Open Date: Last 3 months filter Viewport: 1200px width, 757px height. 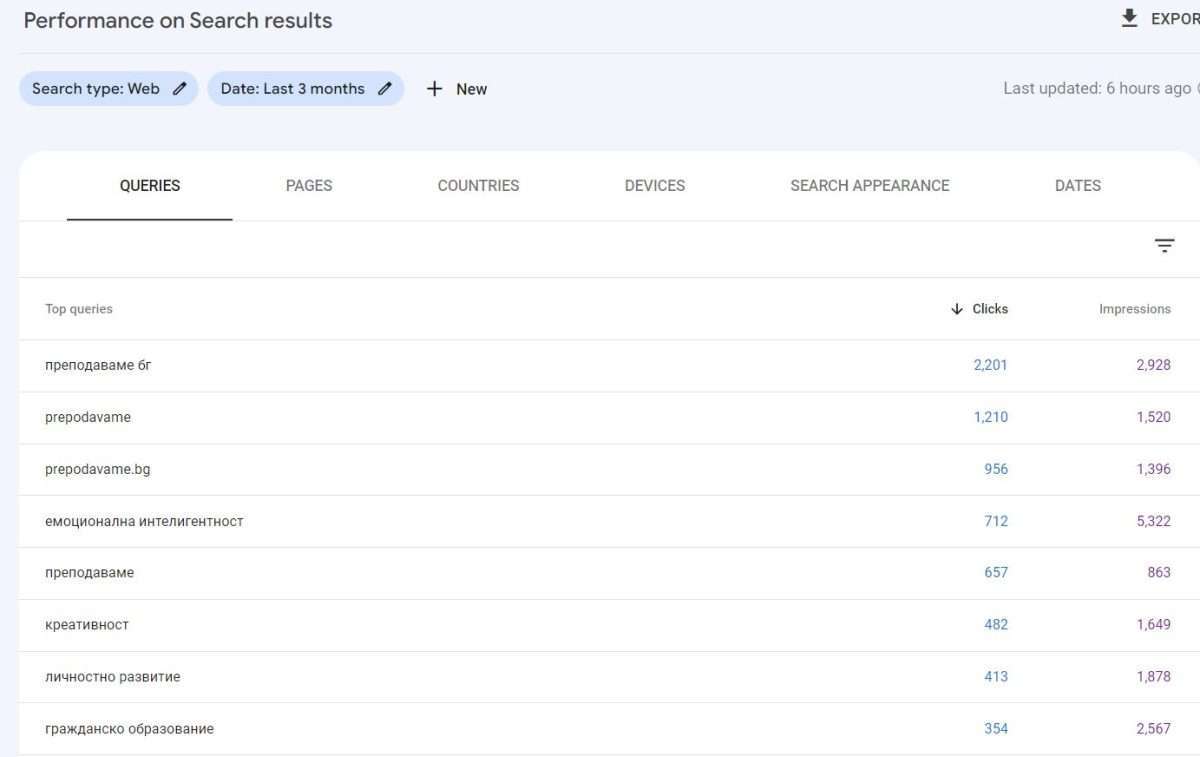tap(292, 88)
